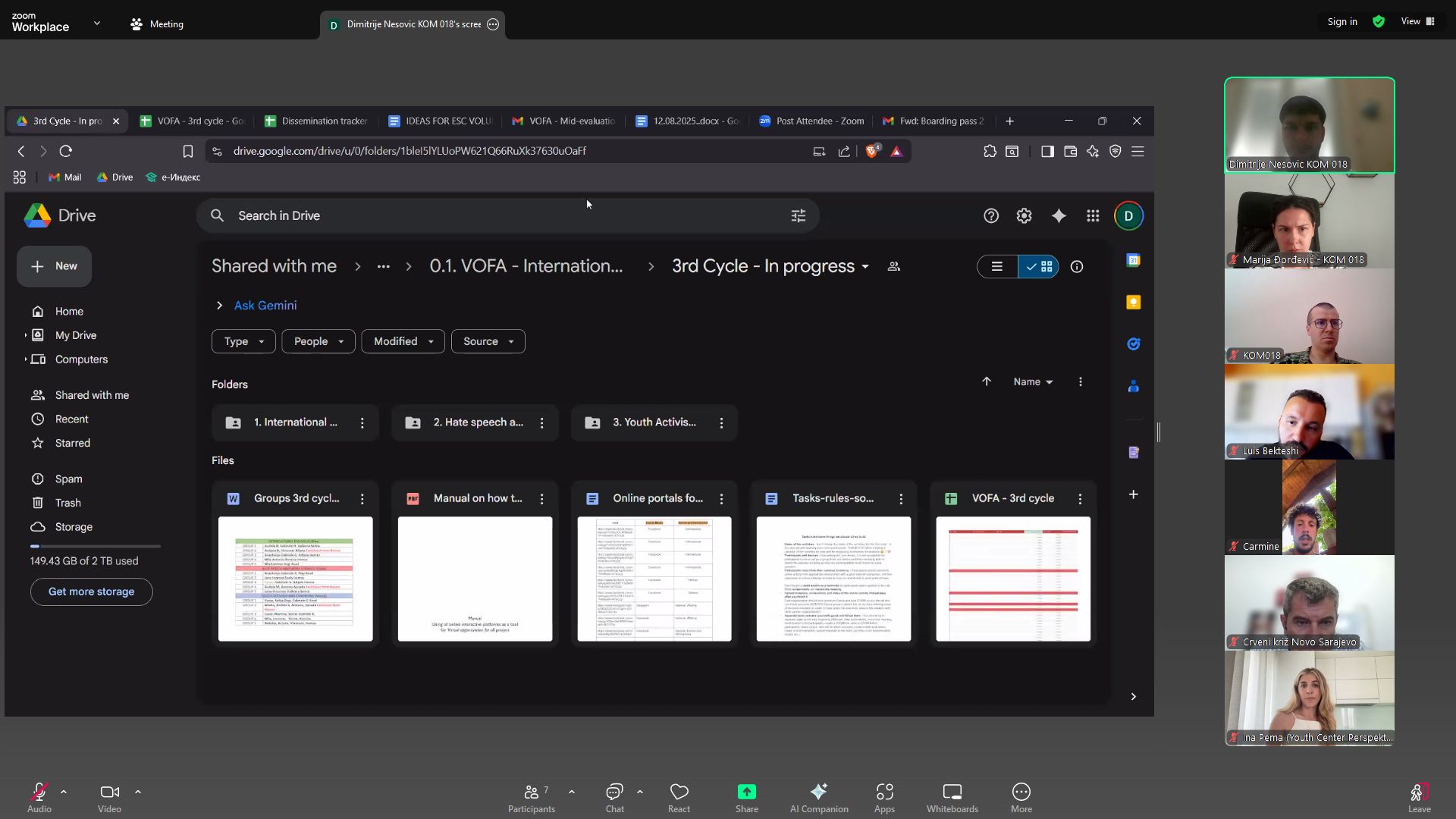The height and width of the screenshot is (819, 1456).
Task: Open the Type filter dropdown
Action: pyautogui.click(x=243, y=341)
